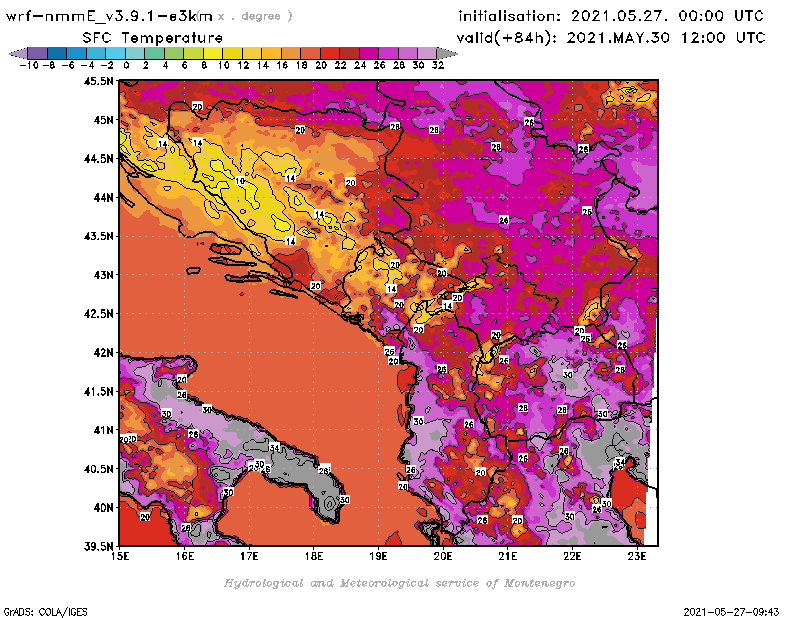Click the legend swatch between 4 and 6
The height and width of the screenshot is (618, 800).
click(x=173, y=53)
